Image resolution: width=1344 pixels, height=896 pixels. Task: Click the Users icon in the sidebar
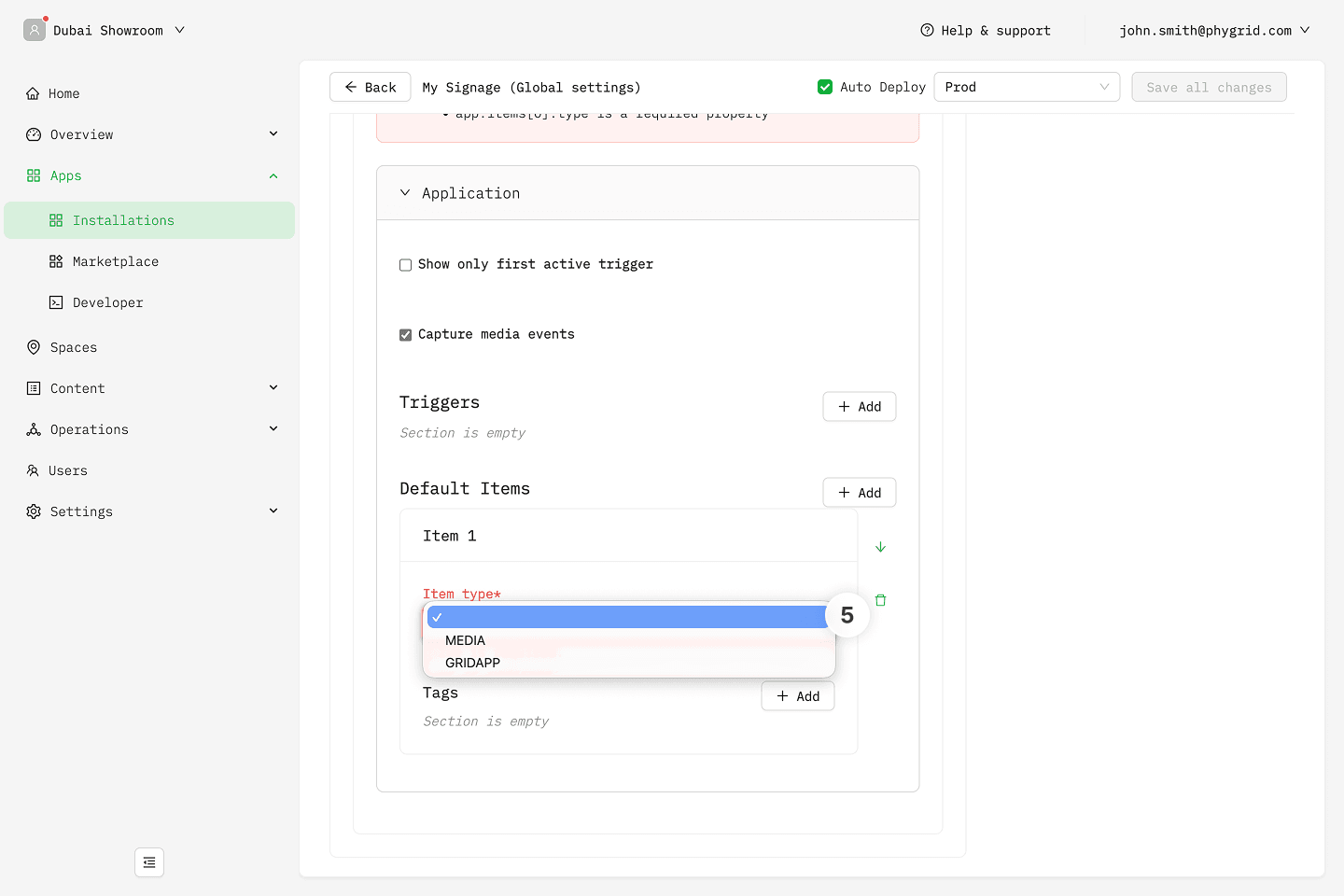click(34, 470)
